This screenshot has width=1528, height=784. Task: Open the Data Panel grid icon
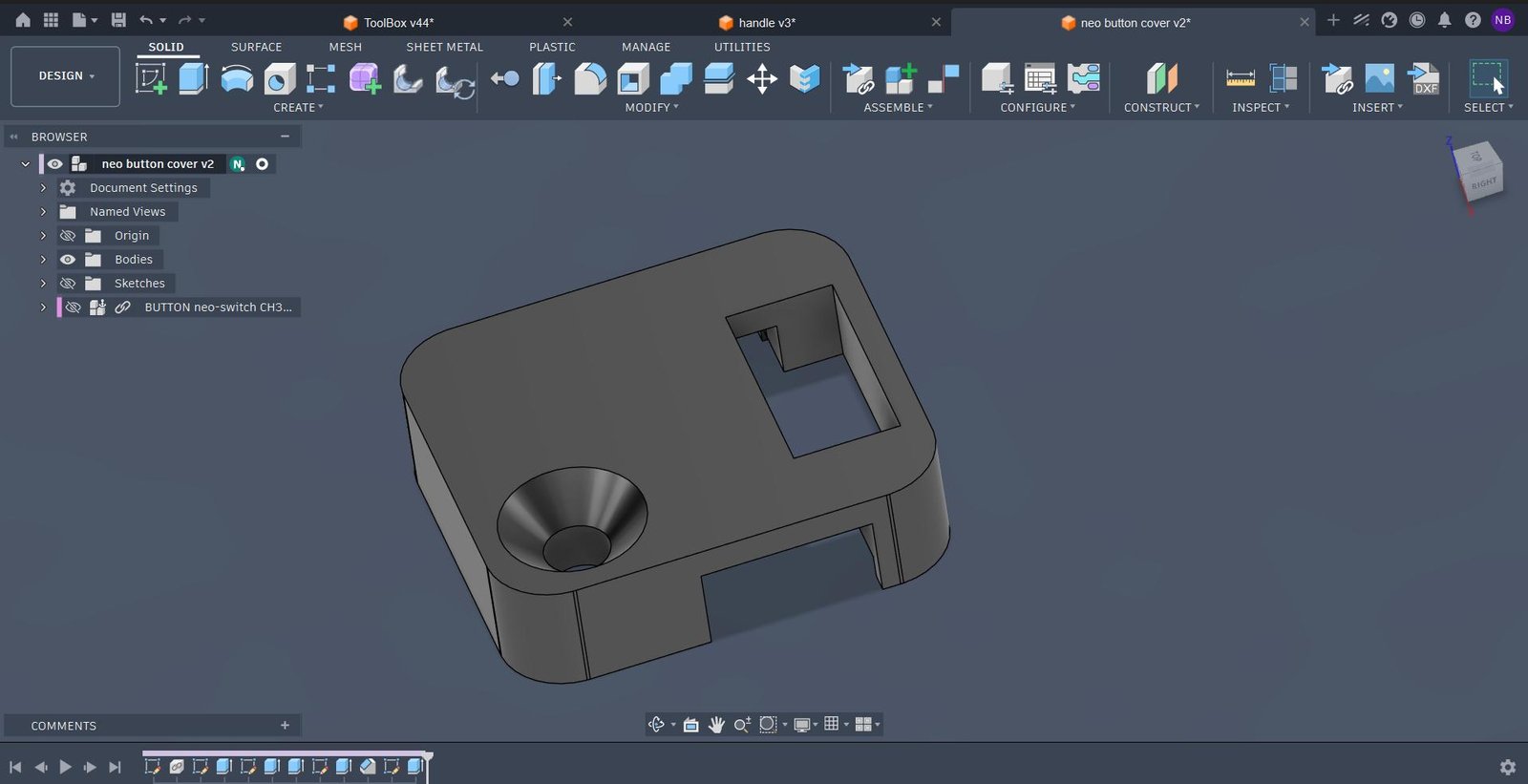pos(52,19)
